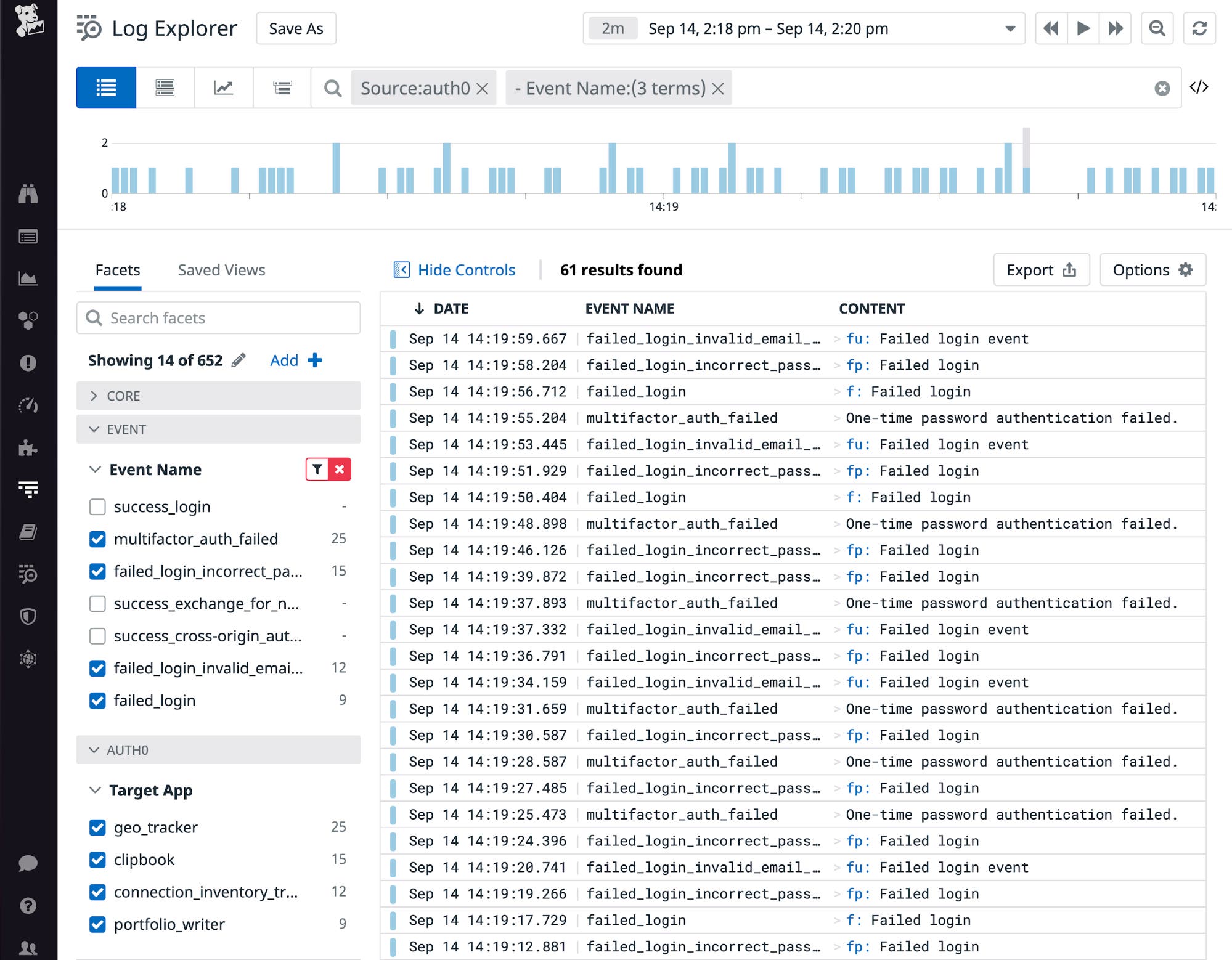
Task: Open the Metrics graph icon in sidebar
Action: pos(29,278)
